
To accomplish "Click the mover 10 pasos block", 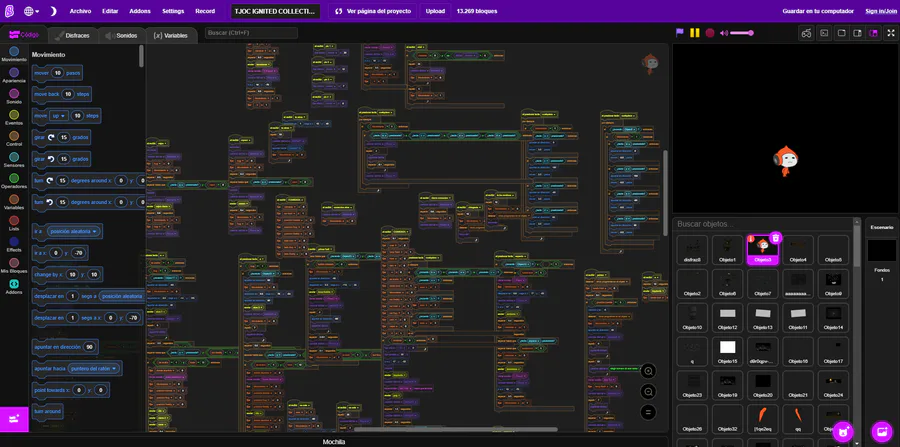I will coord(57,73).
